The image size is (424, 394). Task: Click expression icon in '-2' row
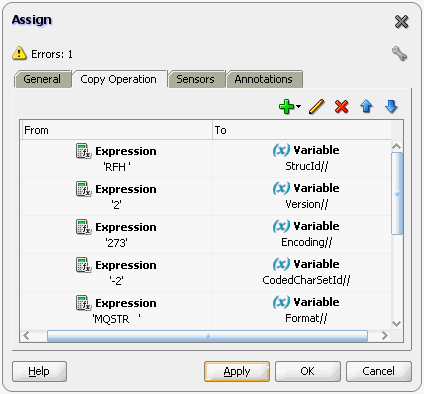(83, 265)
